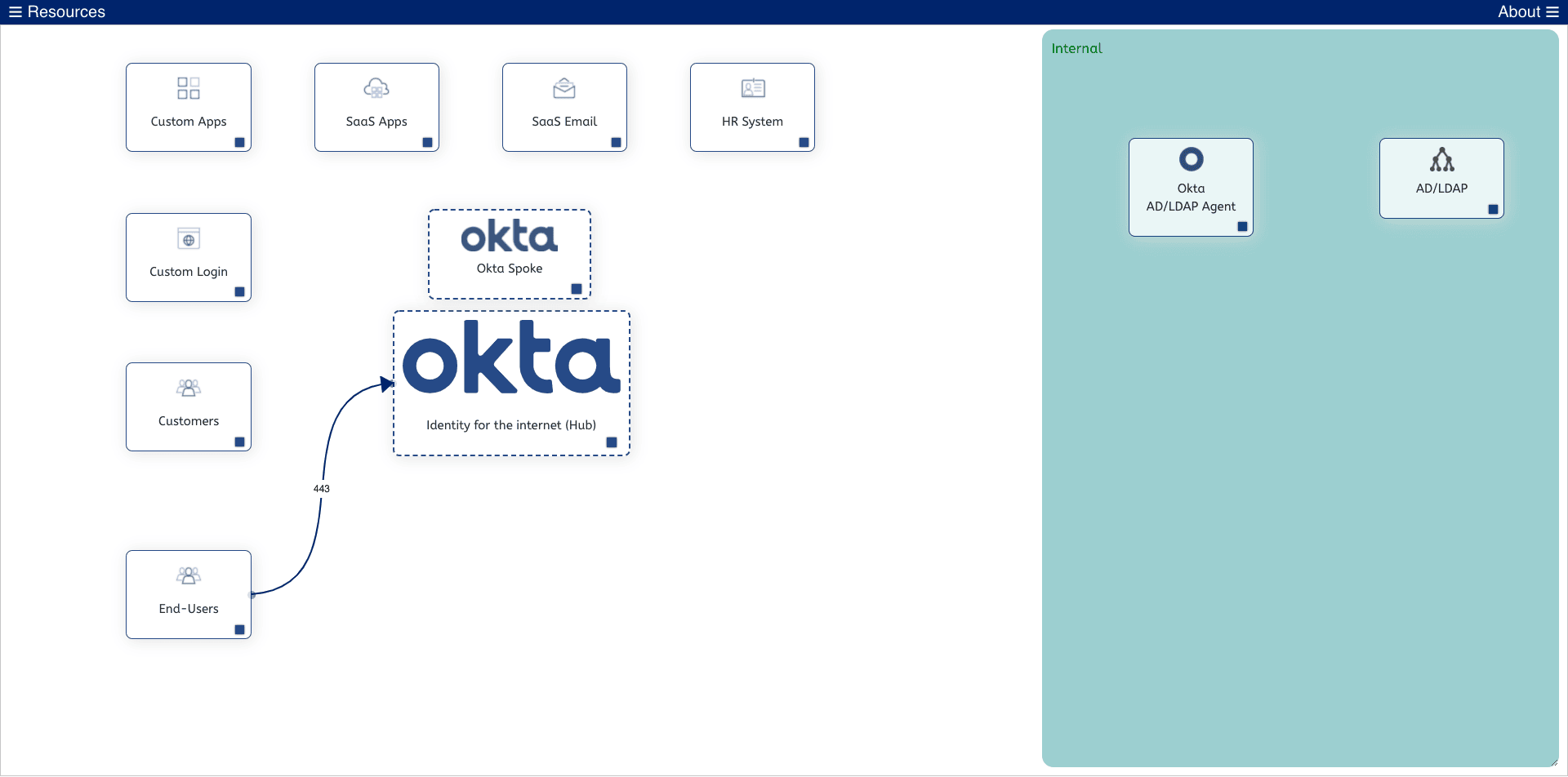1568x777 pixels.
Task: Select the Custom Login label
Action: 189,272
